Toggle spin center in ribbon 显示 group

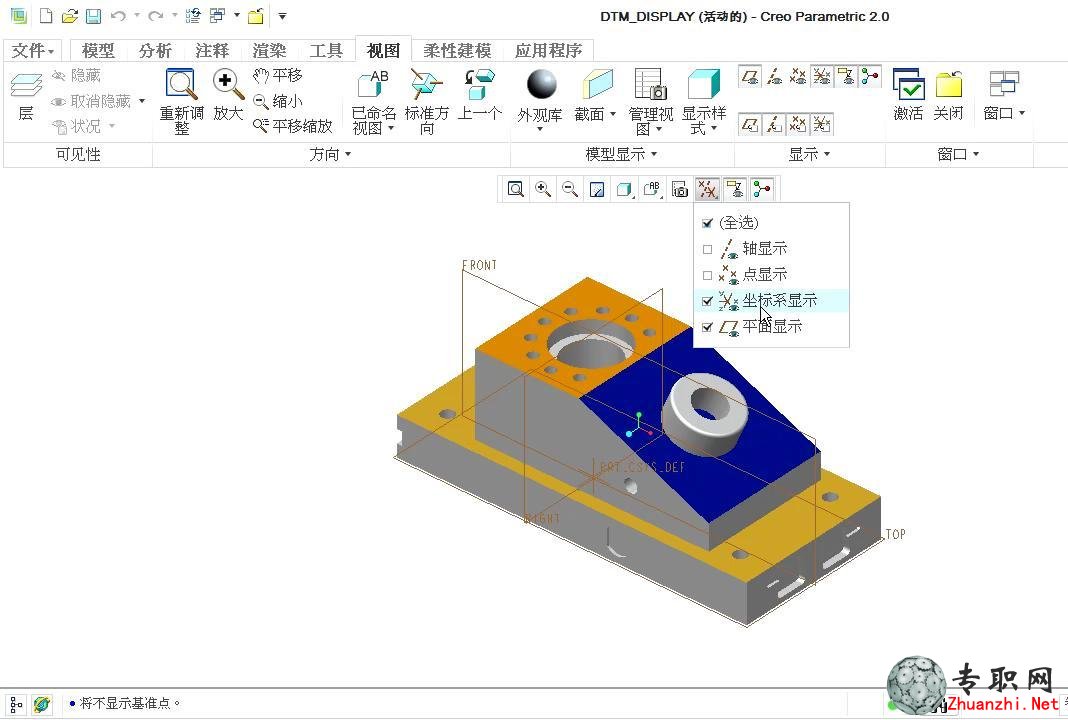pyautogui.click(x=870, y=76)
